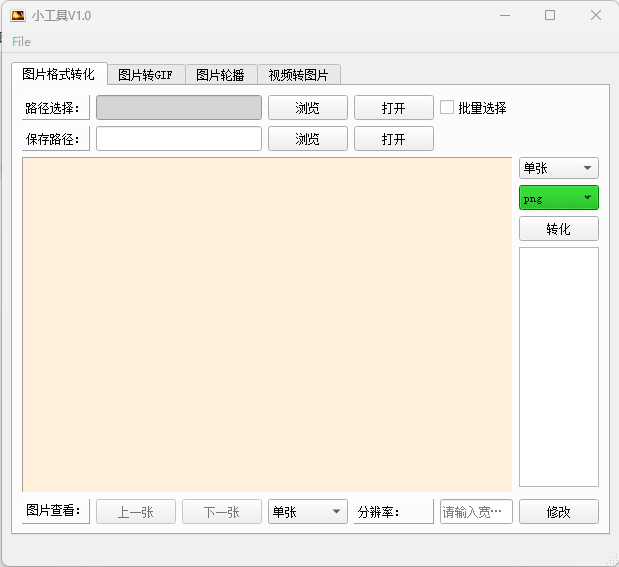Click the 图片查看 label
Viewport: 619px width, 567px height.
pyautogui.click(x=56, y=512)
